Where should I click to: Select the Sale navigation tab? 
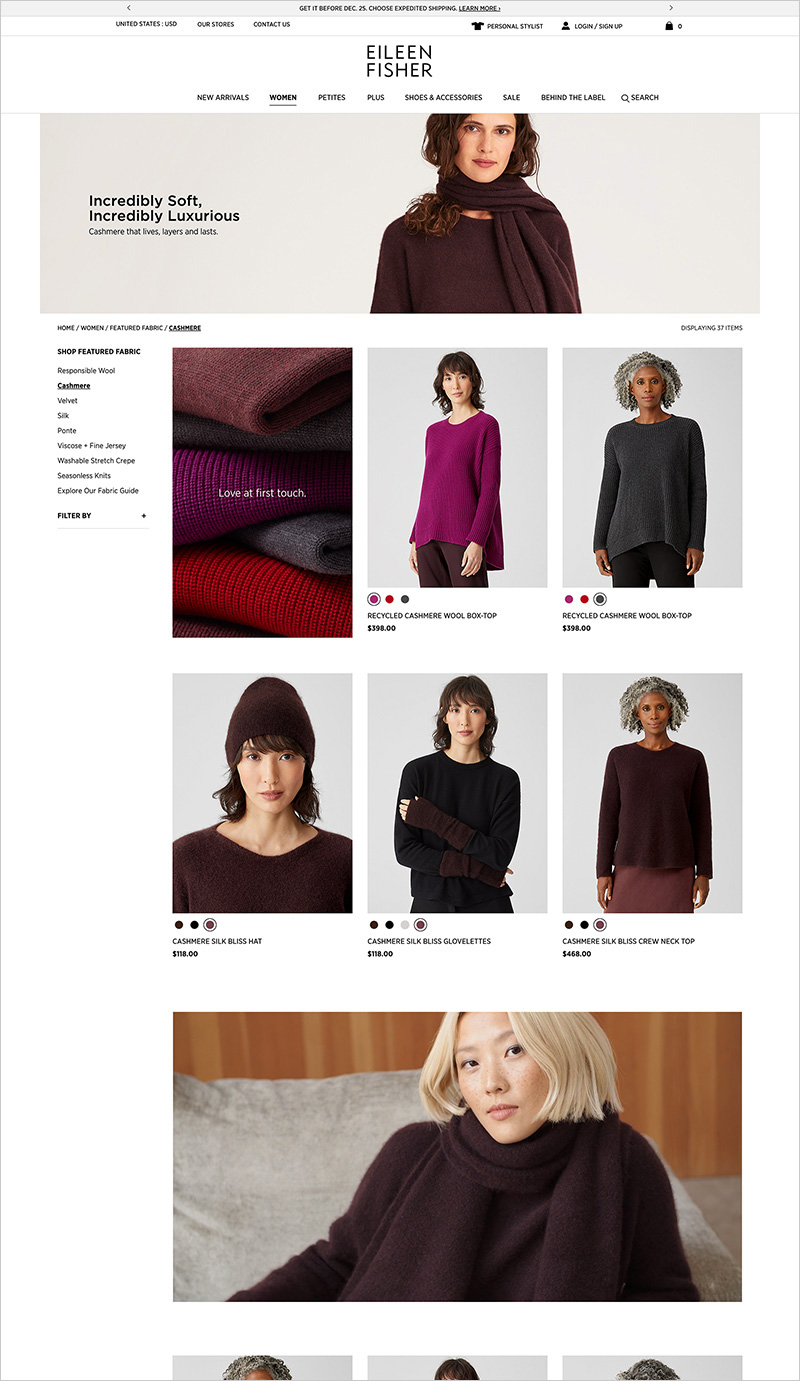[511, 98]
